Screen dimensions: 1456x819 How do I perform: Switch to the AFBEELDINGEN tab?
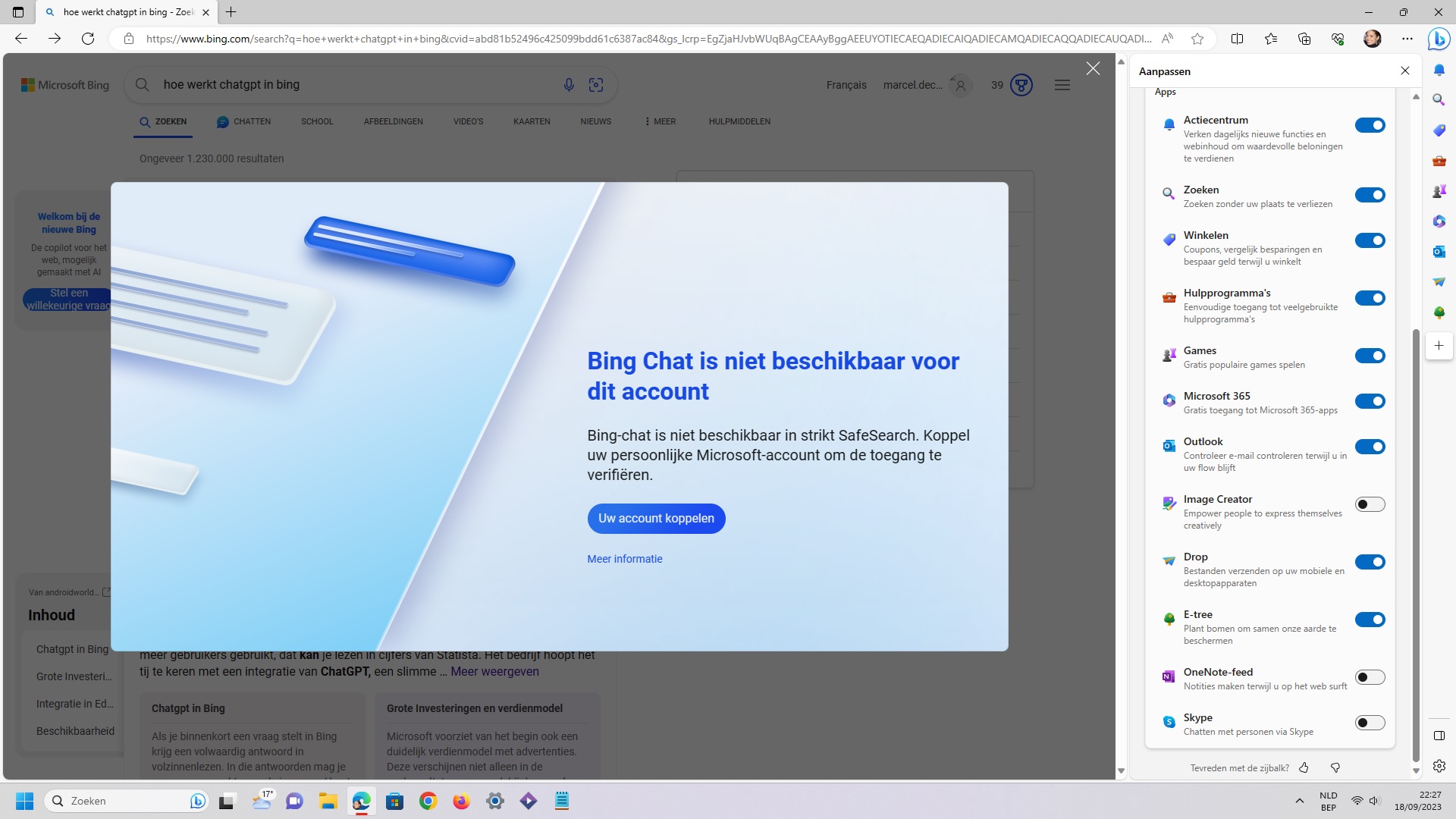pyautogui.click(x=393, y=121)
